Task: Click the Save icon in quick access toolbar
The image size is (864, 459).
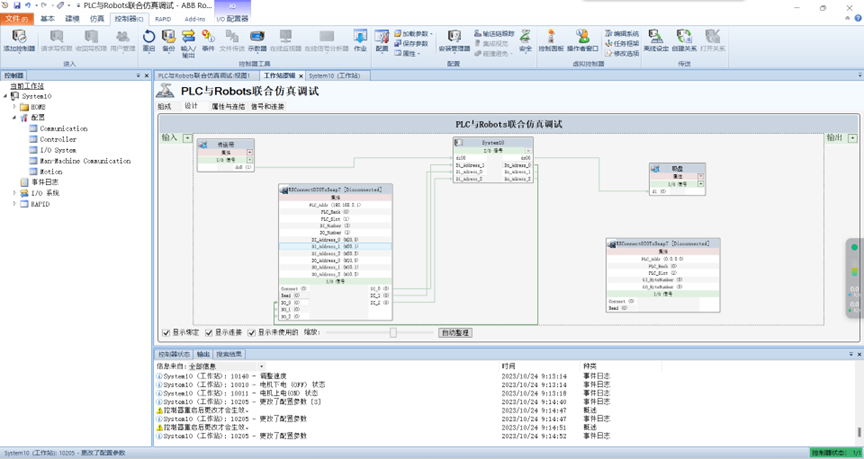Action: [x=17, y=6]
